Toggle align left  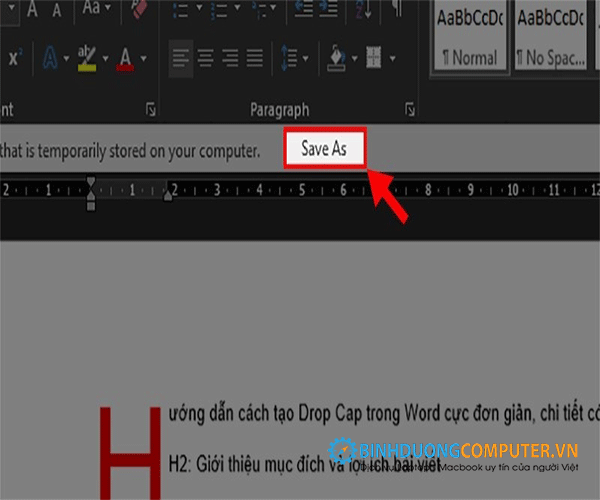tap(181, 57)
